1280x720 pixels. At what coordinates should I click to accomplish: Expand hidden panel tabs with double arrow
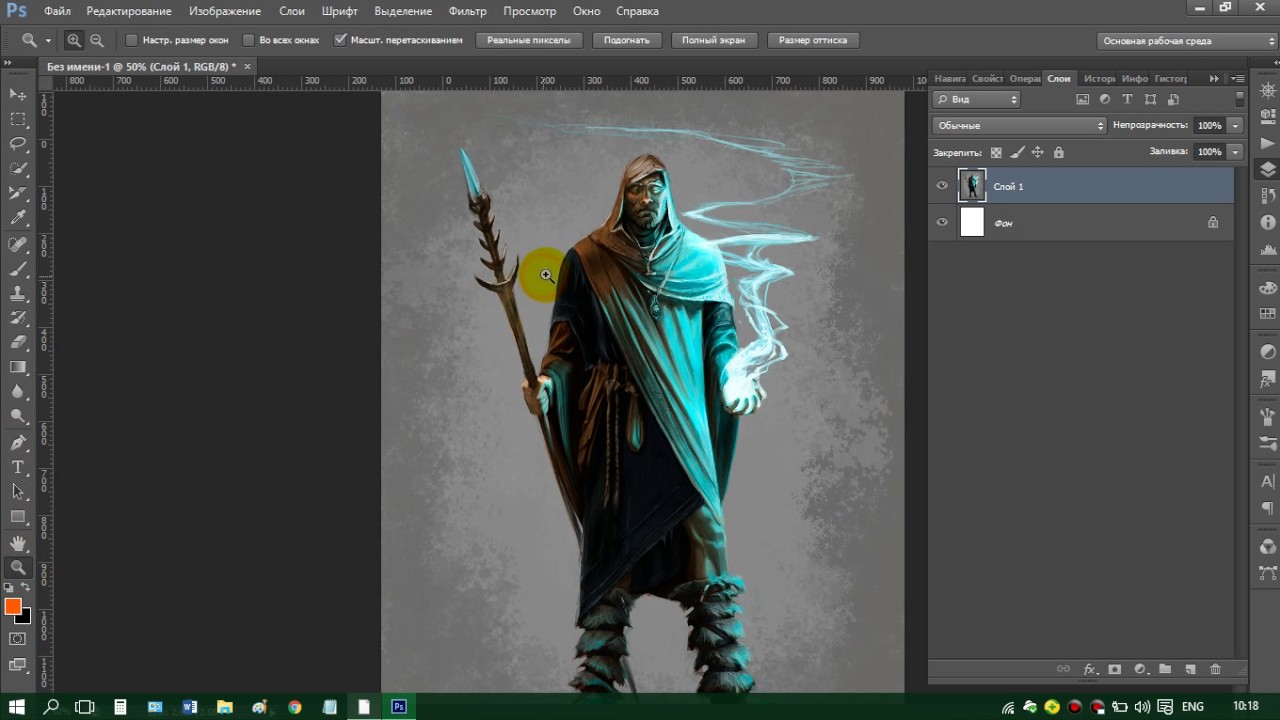click(x=1214, y=78)
